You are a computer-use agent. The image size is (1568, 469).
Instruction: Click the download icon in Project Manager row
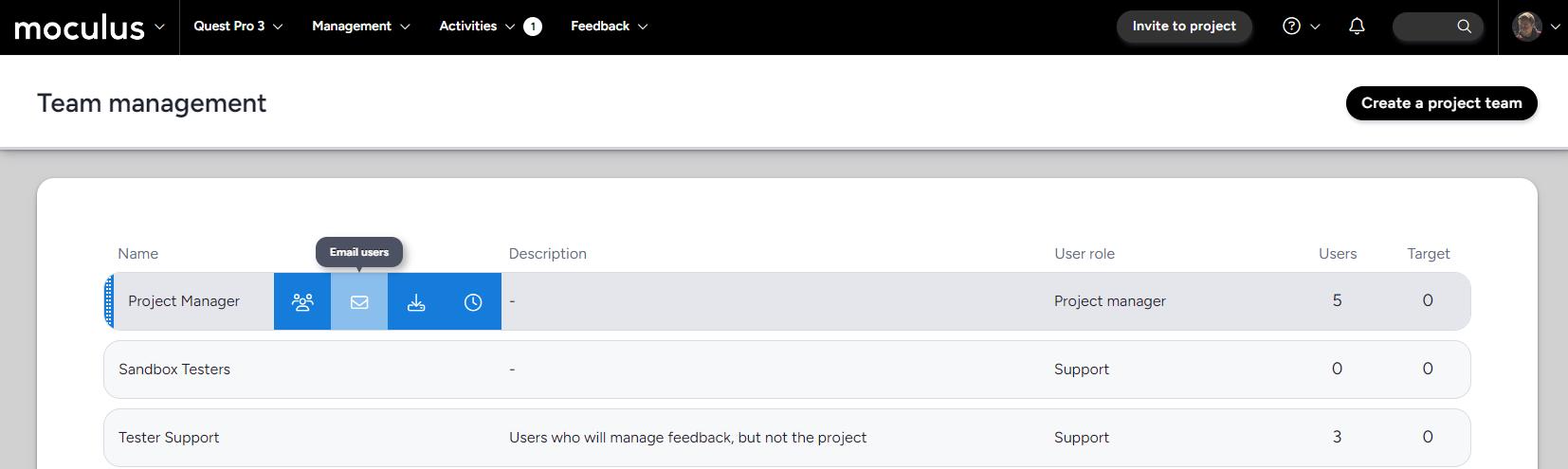click(416, 302)
